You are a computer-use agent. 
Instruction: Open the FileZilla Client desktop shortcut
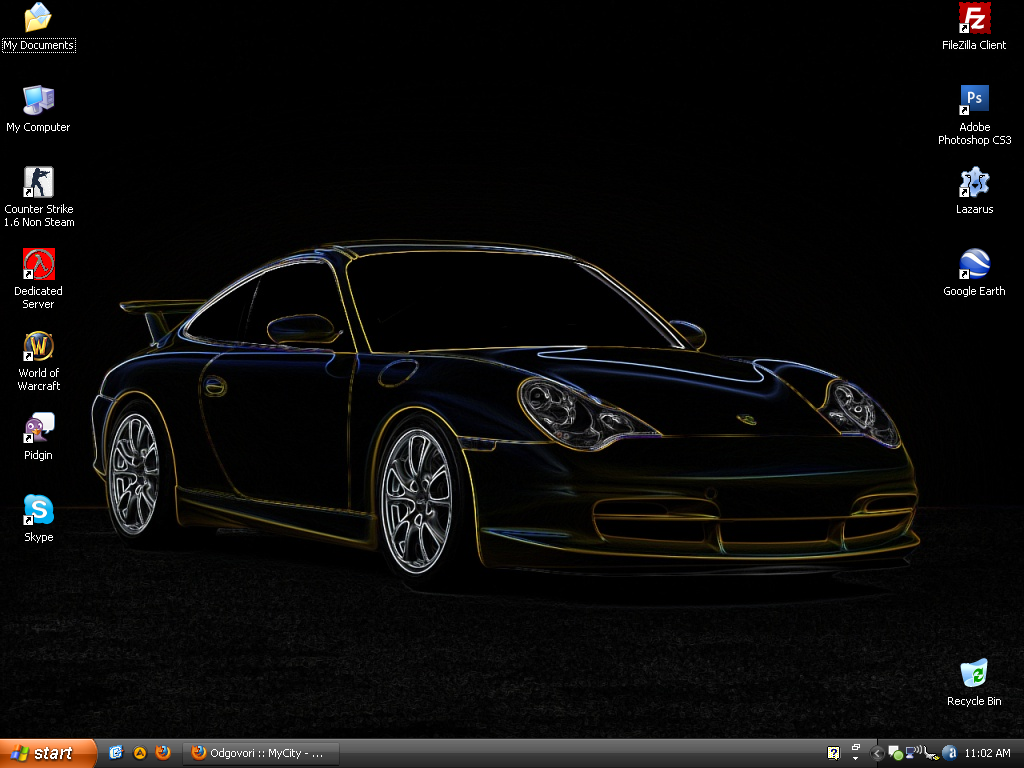pyautogui.click(x=974, y=19)
